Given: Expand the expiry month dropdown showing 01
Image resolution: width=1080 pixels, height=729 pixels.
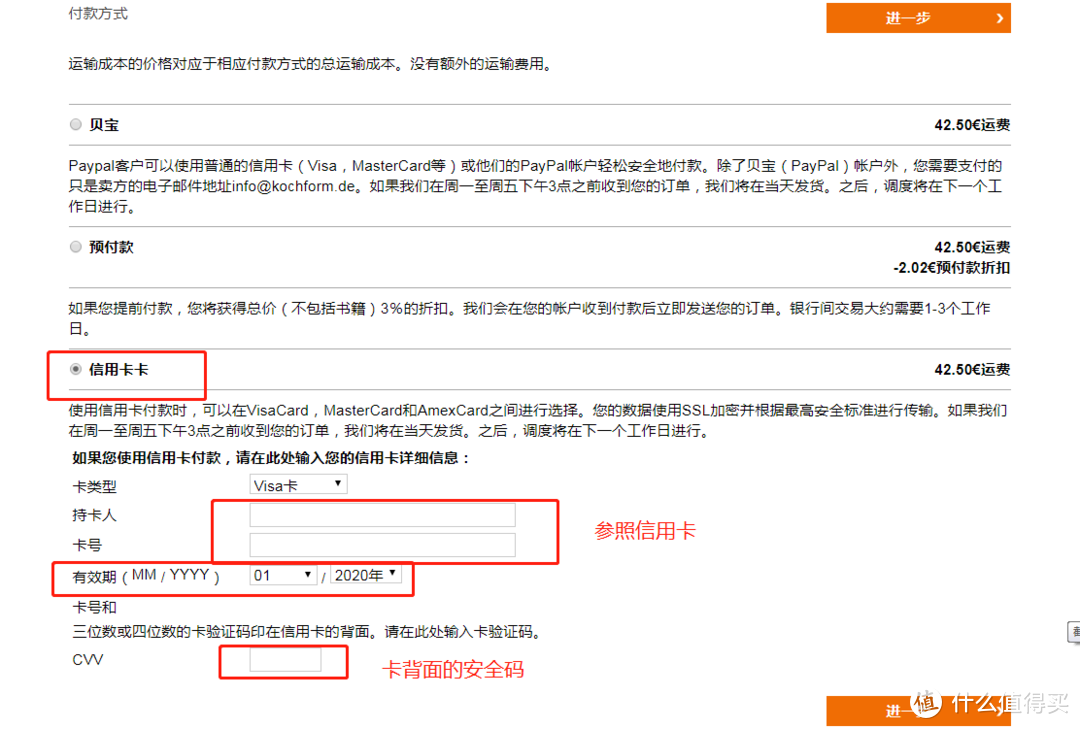Looking at the screenshot, I should click(x=283, y=575).
